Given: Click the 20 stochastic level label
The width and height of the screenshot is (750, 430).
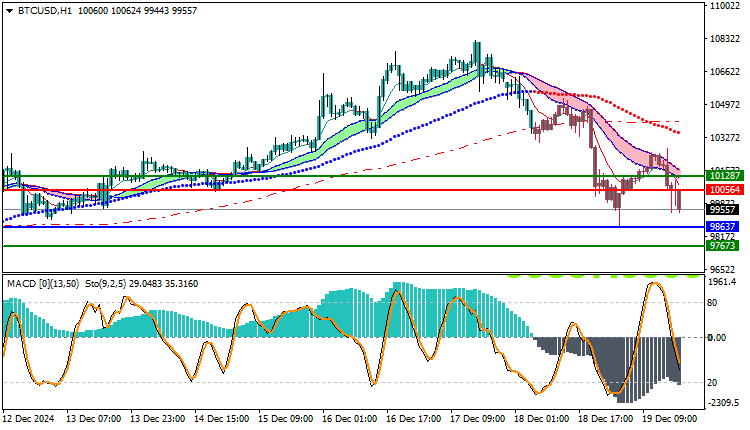Looking at the screenshot, I should 712,383.
